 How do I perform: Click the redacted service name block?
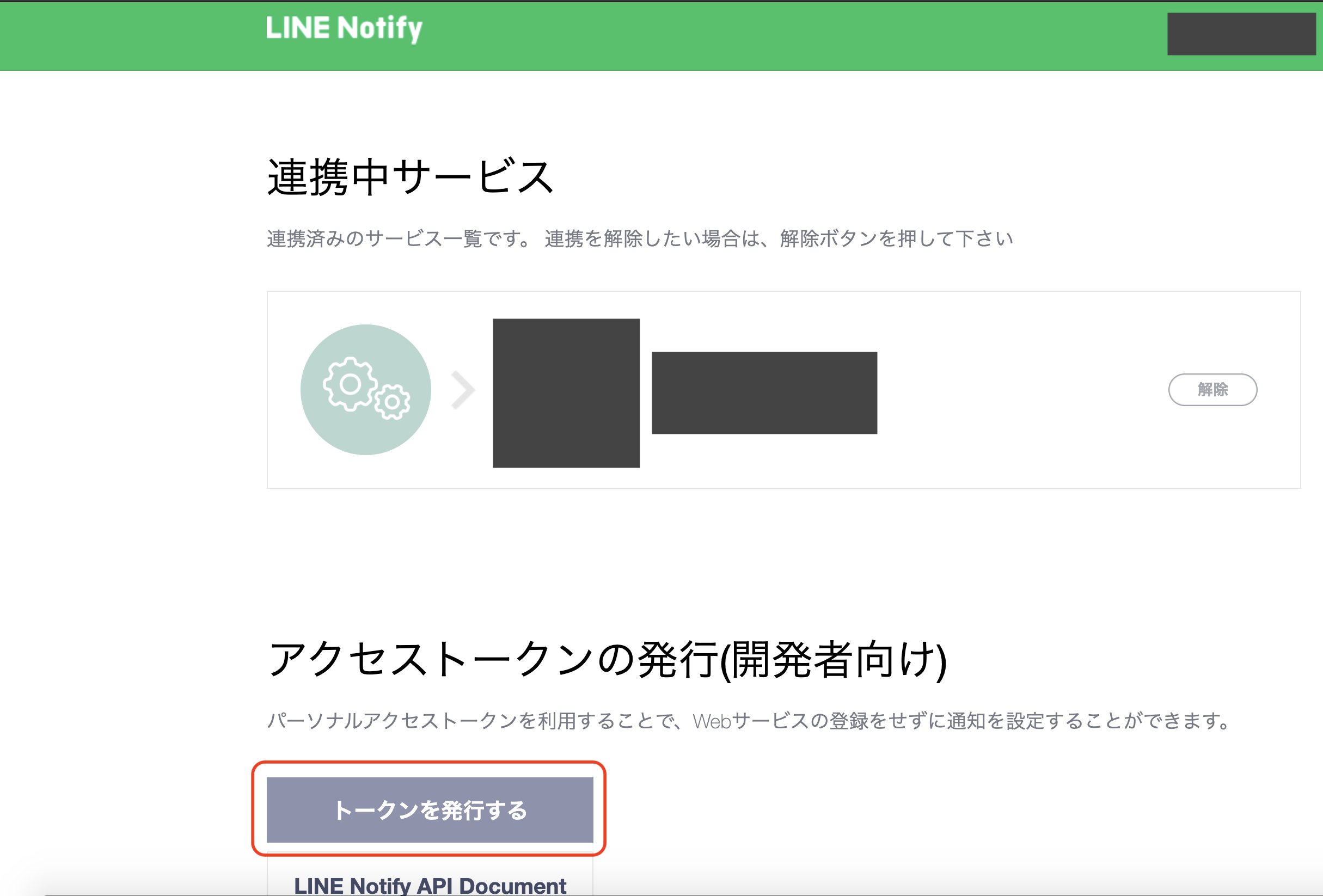764,393
